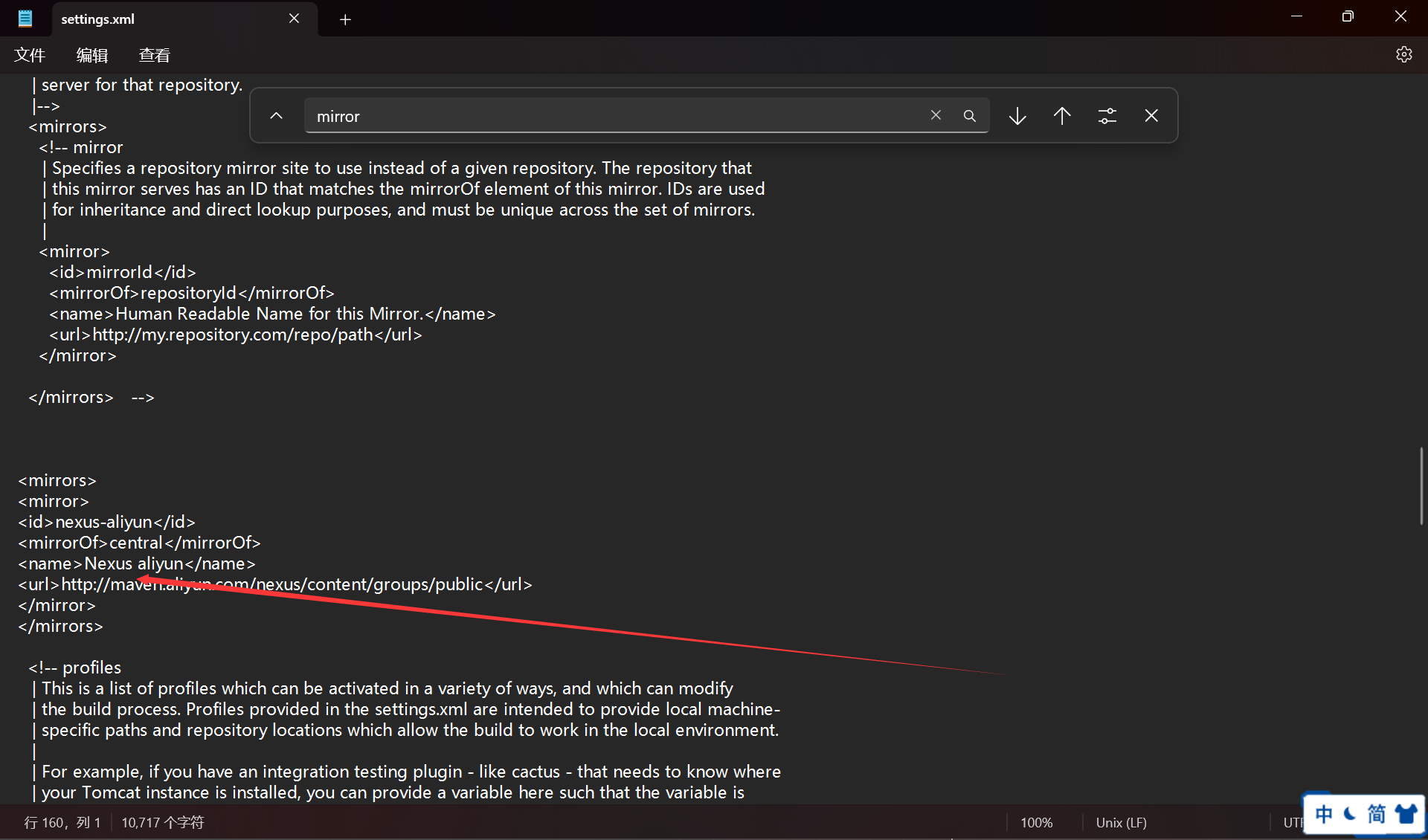Toggle the IME 中 Chinese mode indicator
The height and width of the screenshot is (840, 1428).
(x=1324, y=814)
